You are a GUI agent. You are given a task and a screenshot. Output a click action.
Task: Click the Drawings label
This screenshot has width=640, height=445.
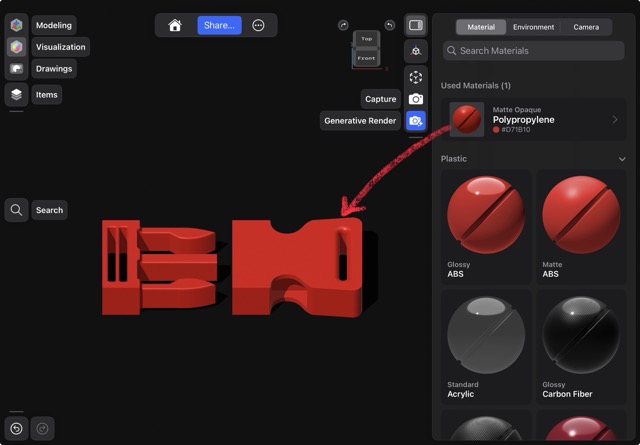coord(54,69)
